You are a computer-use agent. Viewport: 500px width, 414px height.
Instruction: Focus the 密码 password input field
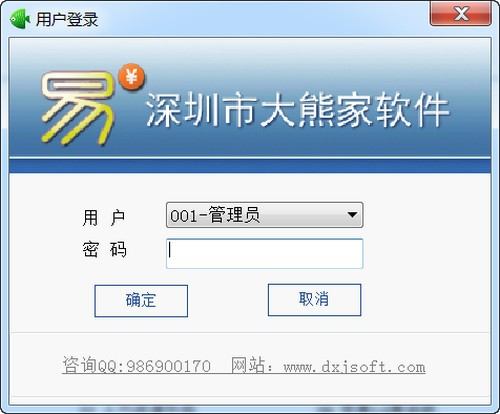coord(264,254)
